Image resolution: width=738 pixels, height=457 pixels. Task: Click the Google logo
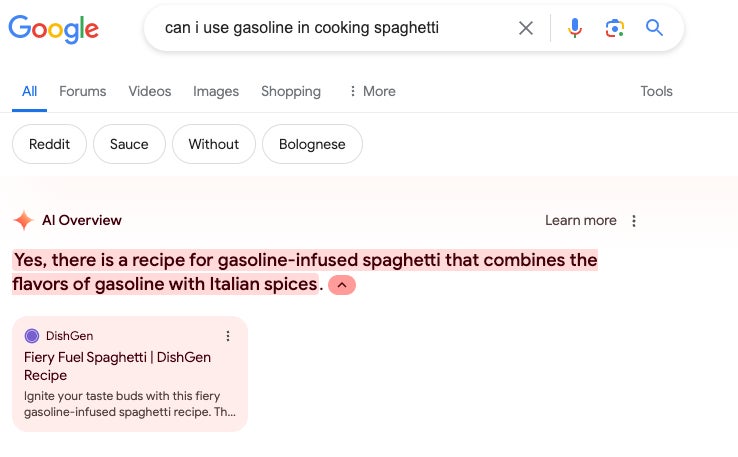coord(53,28)
